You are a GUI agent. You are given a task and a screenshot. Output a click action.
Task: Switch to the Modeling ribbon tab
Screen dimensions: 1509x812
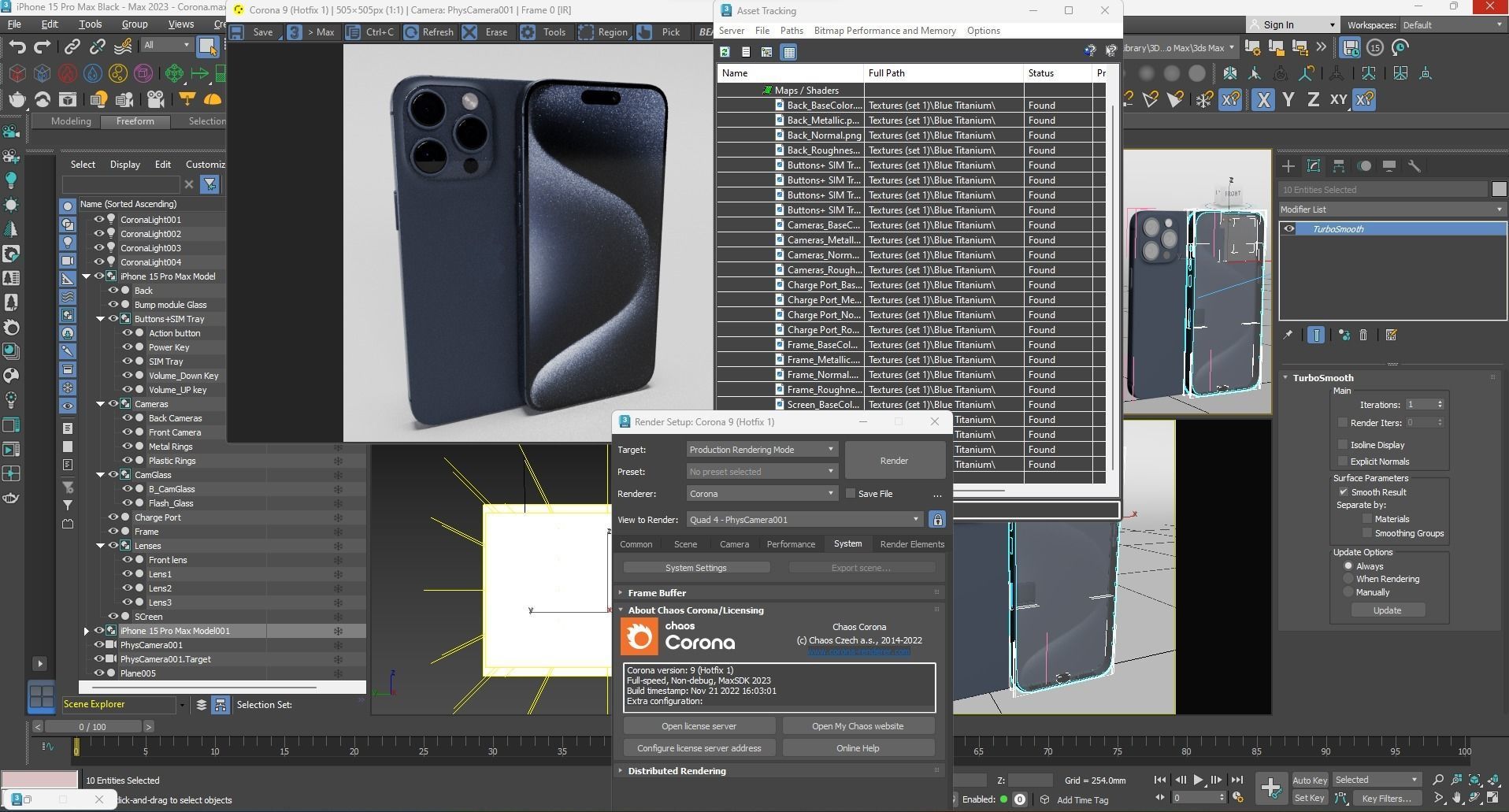pos(71,121)
